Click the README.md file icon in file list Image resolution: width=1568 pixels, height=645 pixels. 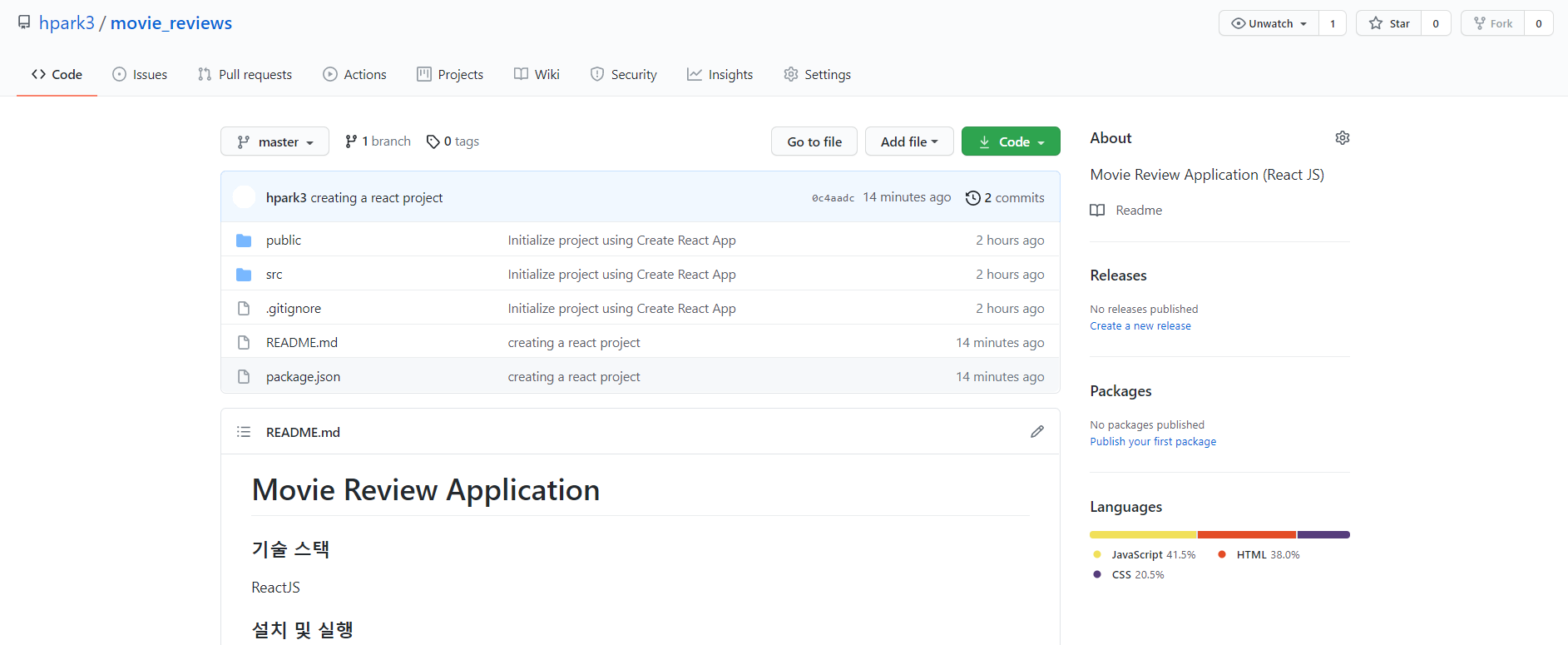pos(244,343)
